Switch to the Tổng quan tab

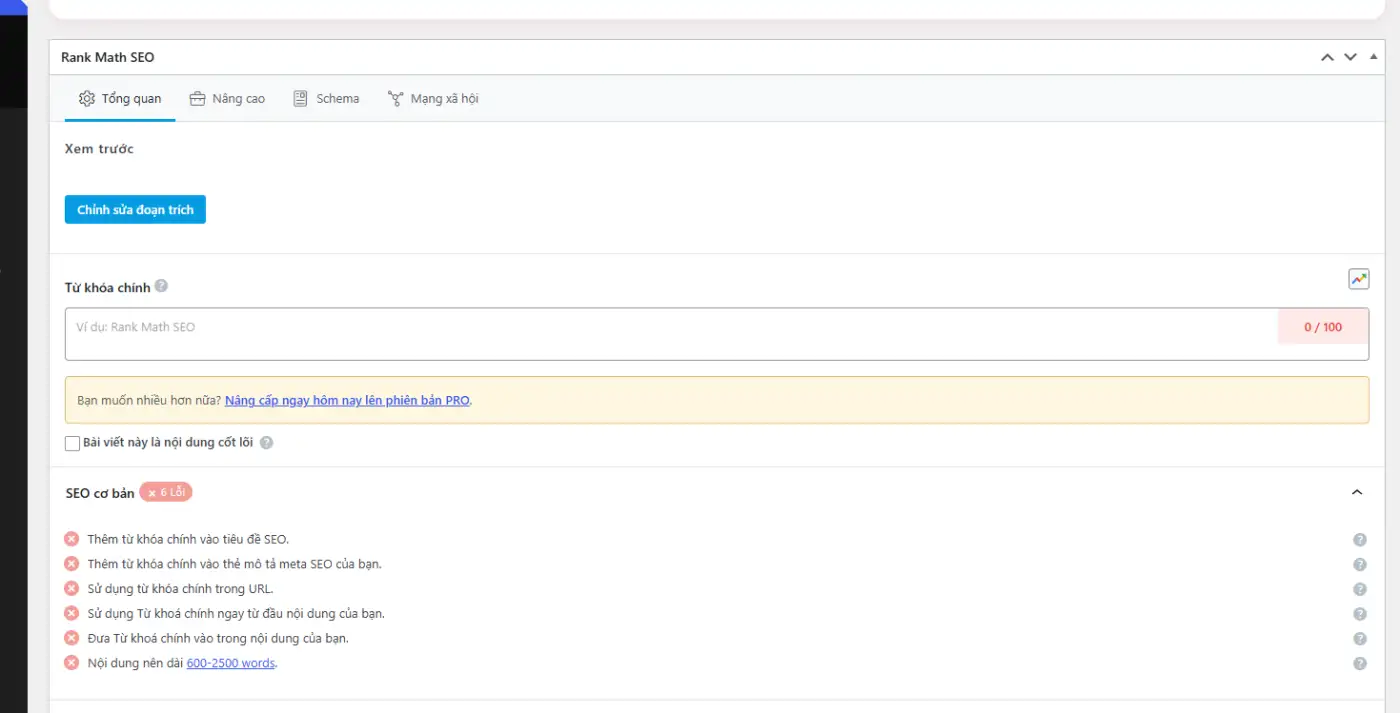120,99
